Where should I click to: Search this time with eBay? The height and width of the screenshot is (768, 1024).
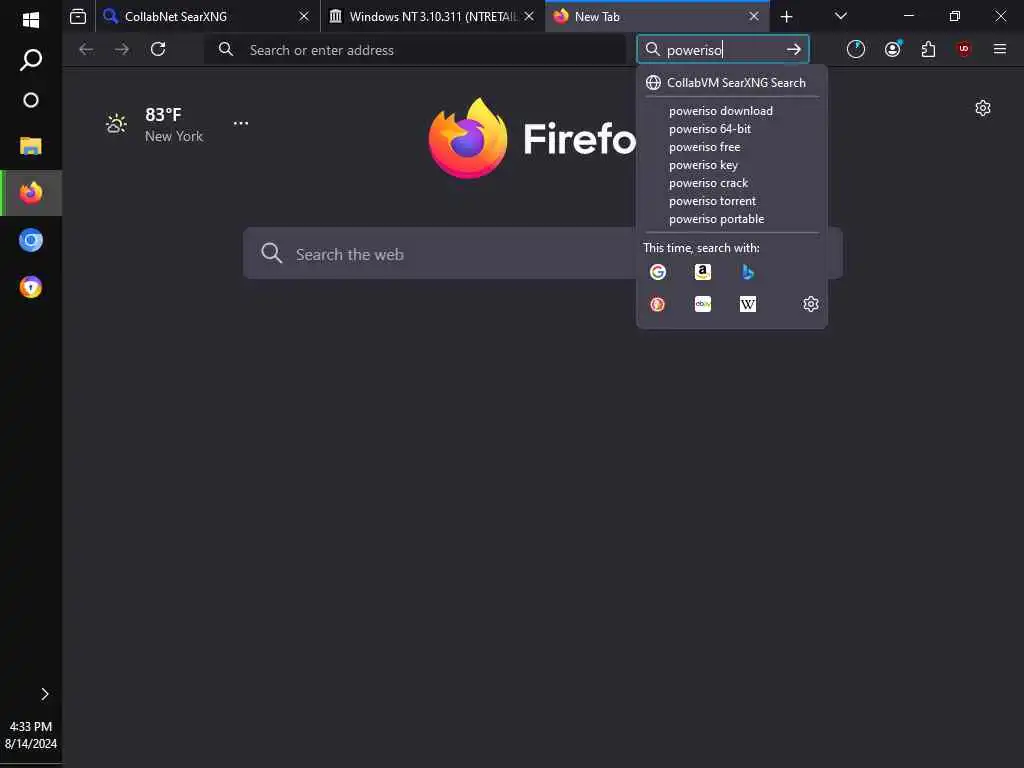pyautogui.click(x=703, y=304)
